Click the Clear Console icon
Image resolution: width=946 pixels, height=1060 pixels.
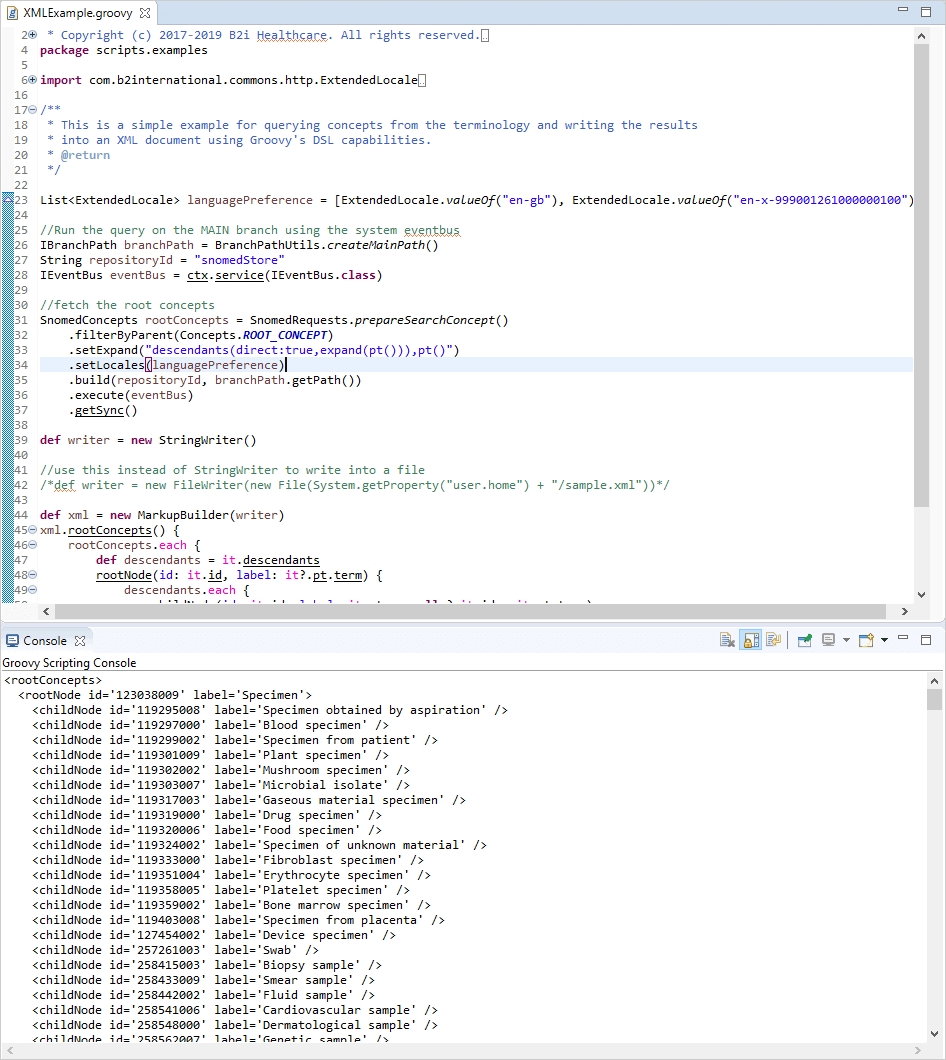[728, 640]
